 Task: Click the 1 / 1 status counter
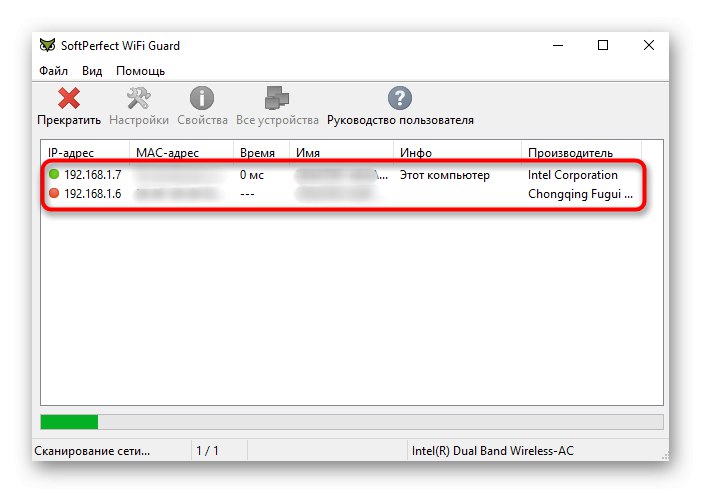tap(207, 451)
